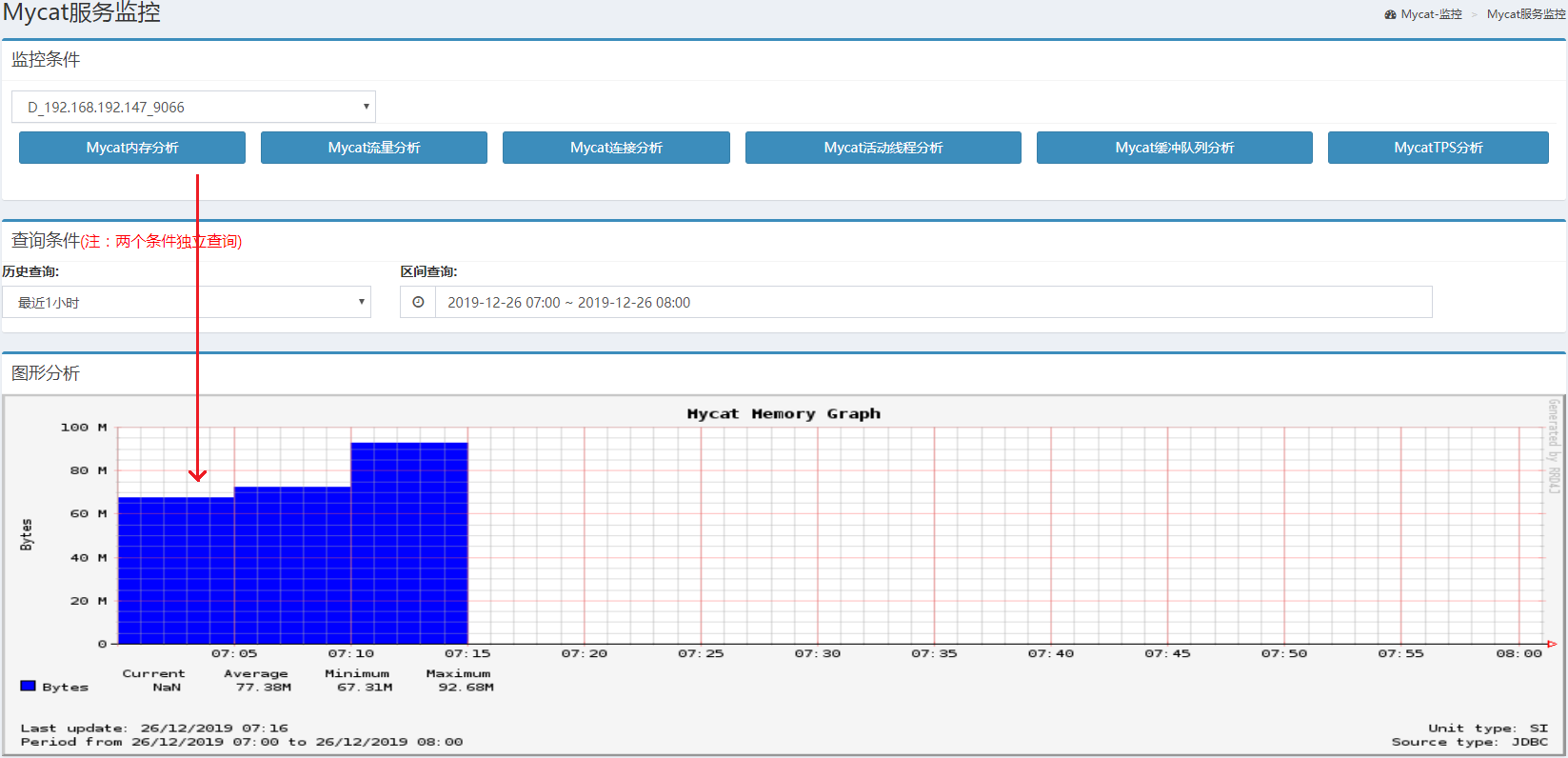Click the Mycat服务监控 breadcrumb text
Image resolution: width=1568 pixels, height=758 pixels.
(1526, 14)
